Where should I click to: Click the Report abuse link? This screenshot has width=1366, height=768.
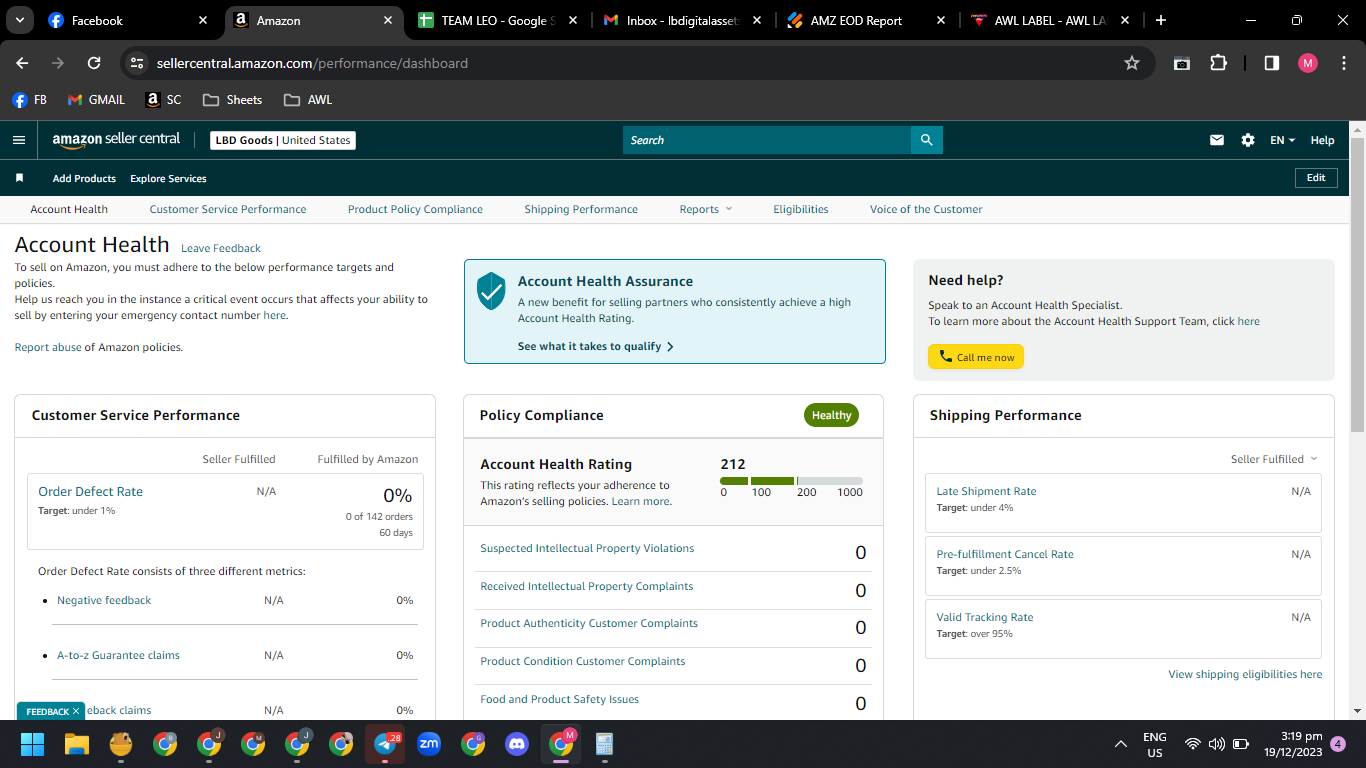[x=48, y=347]
